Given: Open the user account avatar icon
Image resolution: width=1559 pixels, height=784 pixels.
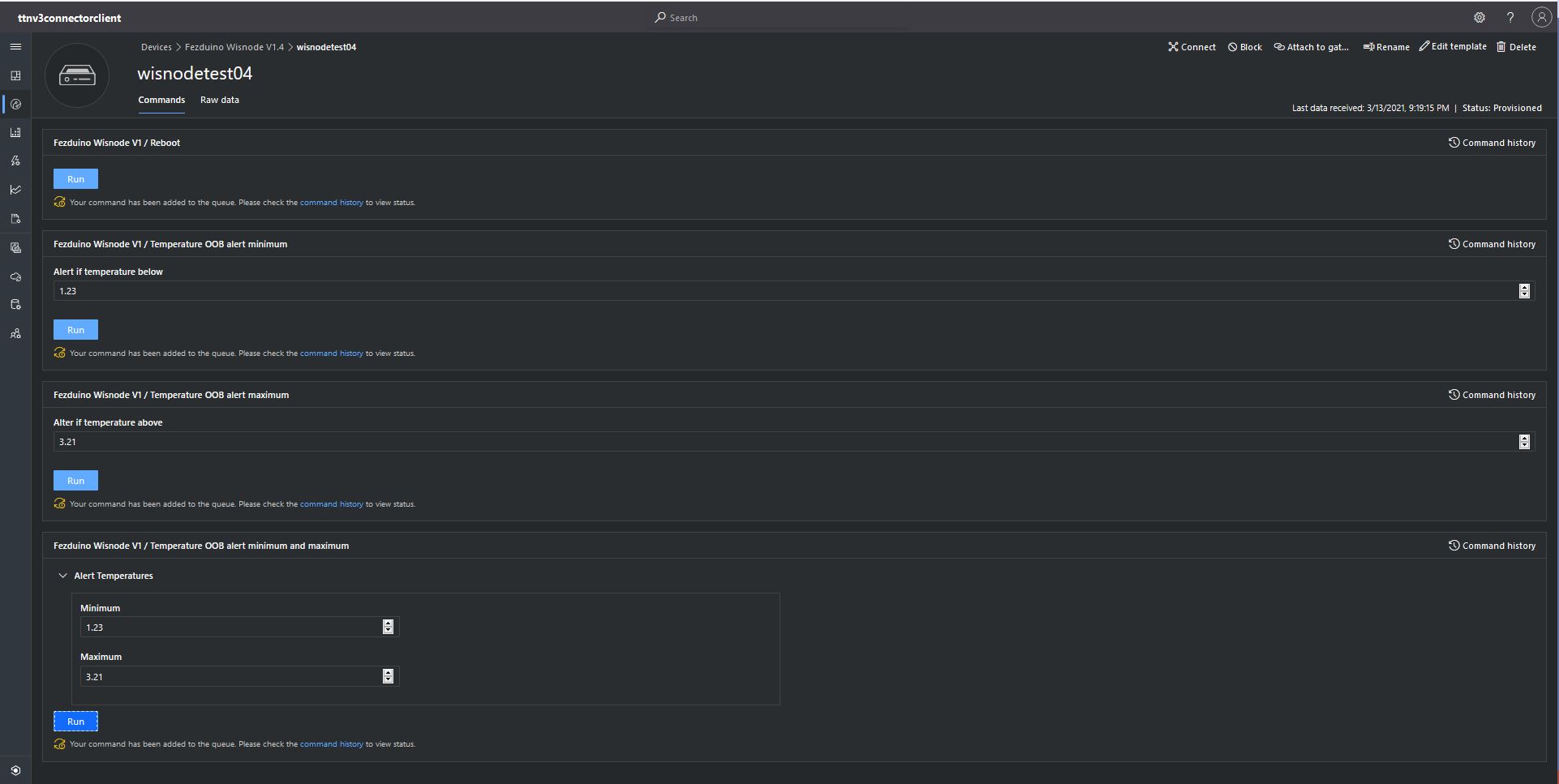Looking at the screenshot, I should pos(1541,18).
